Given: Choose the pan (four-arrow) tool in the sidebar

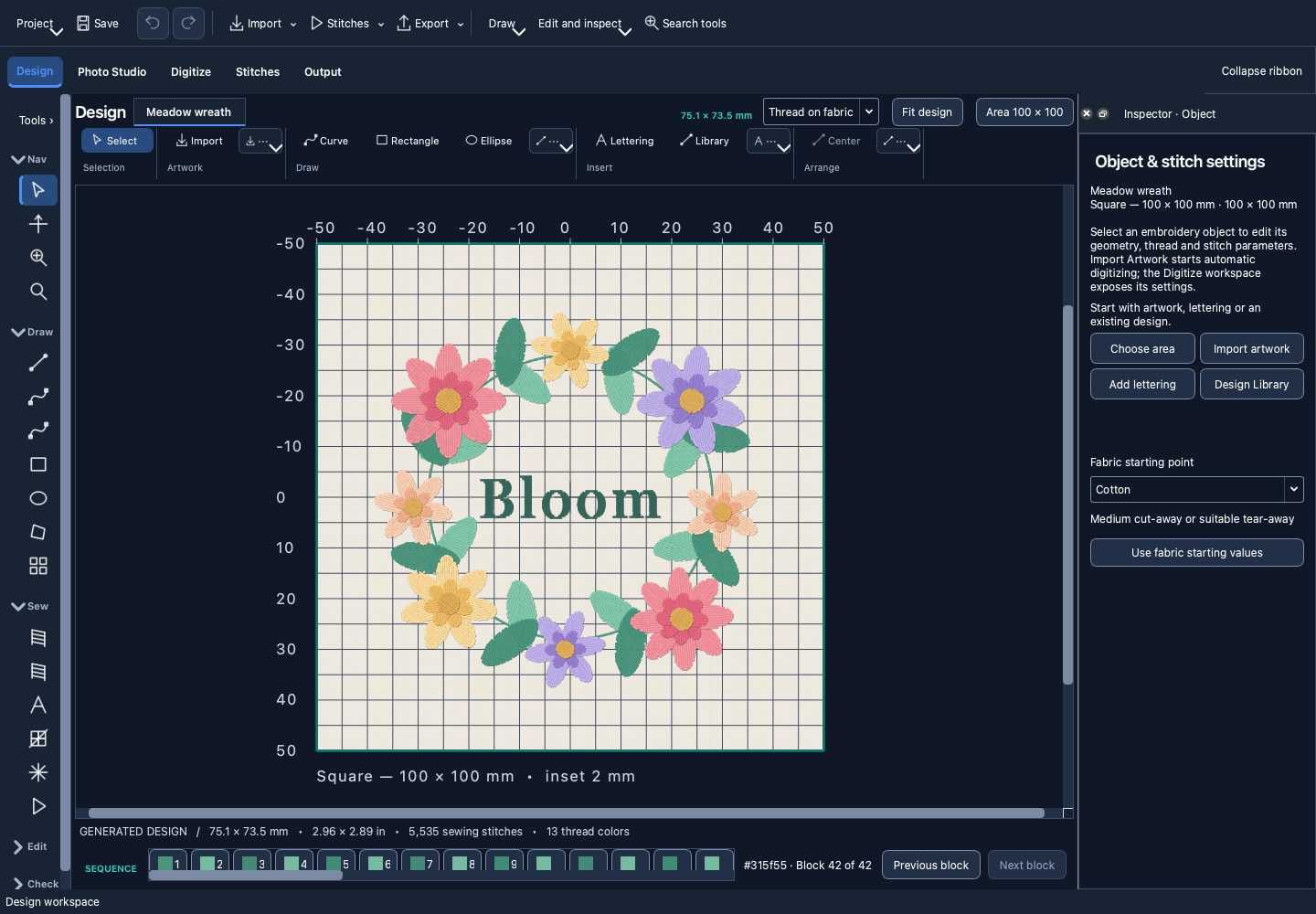Looking at the screenshot, I should pos(38,224).
